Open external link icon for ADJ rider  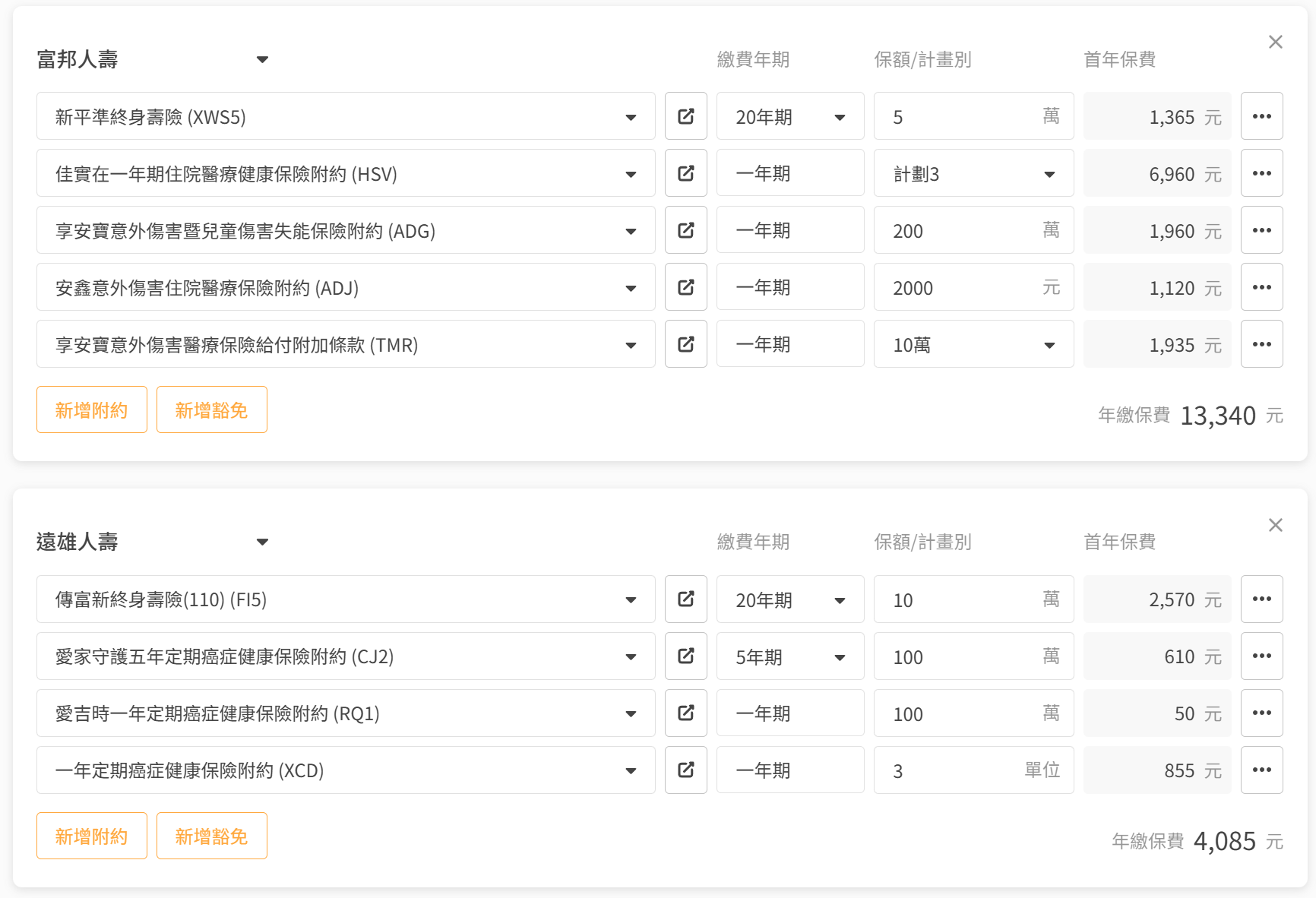[x=685, y=287]
